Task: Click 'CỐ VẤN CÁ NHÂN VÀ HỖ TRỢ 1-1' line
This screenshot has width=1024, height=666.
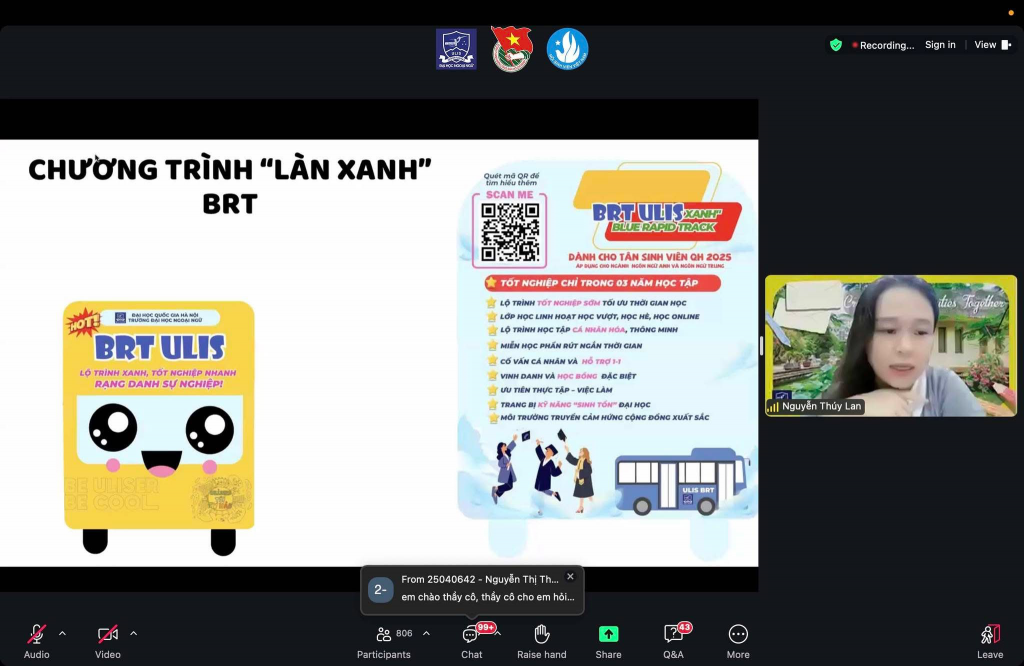Action: 560,361
